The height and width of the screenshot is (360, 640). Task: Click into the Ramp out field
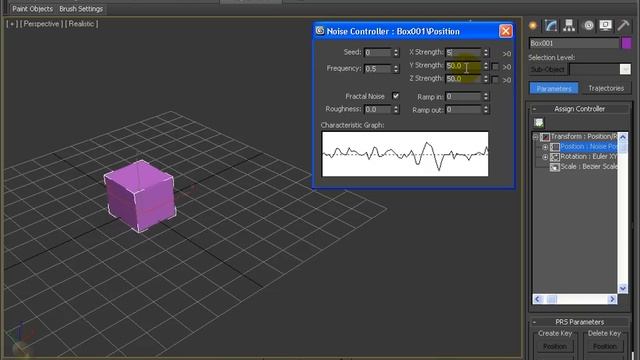pyautogui.click(x=464, y=110)
